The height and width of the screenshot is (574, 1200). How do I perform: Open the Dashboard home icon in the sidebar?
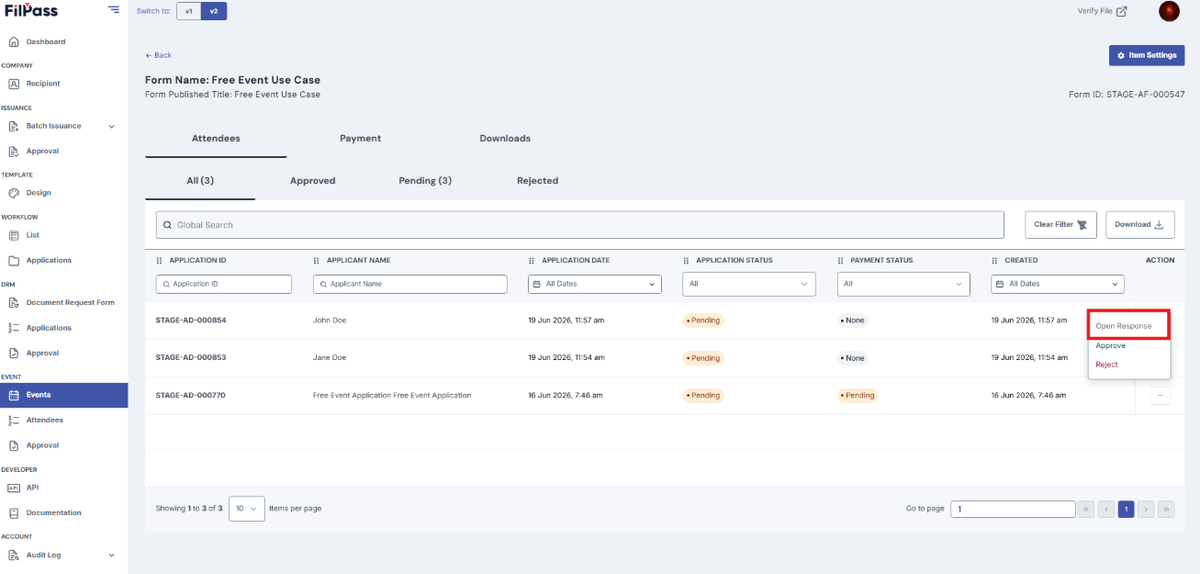click(14, 42)
